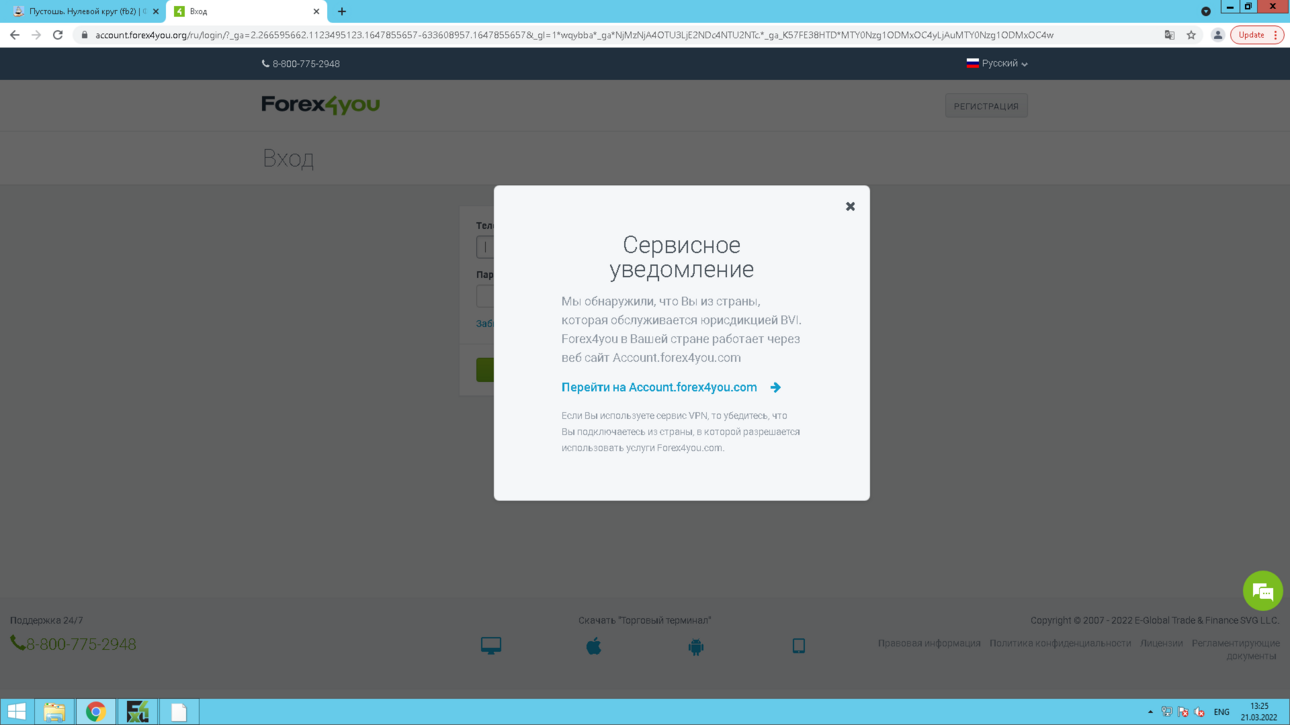
Task: Download desktop trading terminal
Action: tap(491, 646)
